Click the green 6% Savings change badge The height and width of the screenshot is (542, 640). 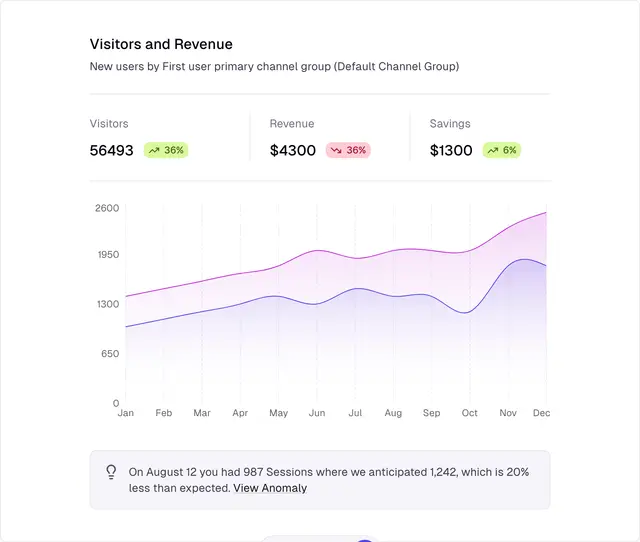pos(502,150)
